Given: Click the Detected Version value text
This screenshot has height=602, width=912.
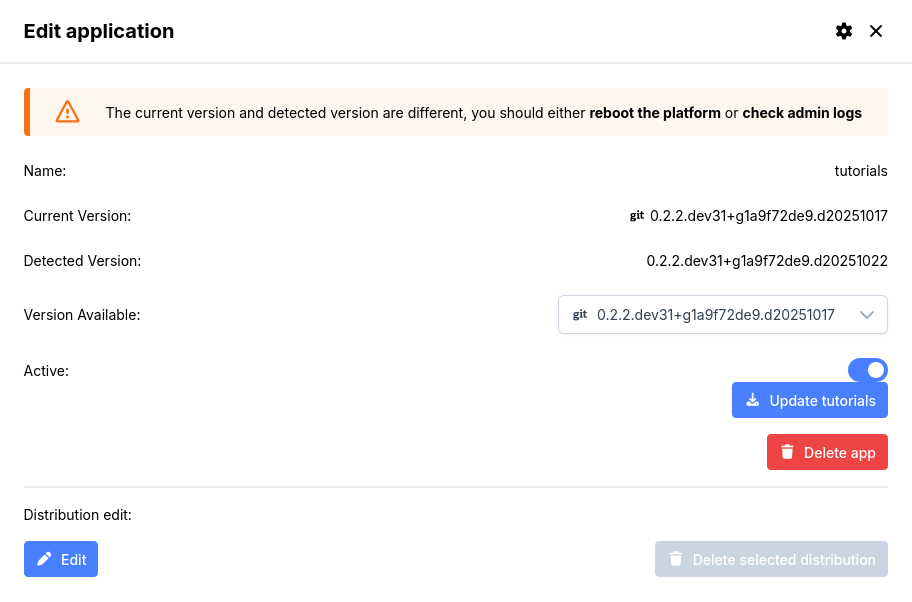Looking at the screenshot, I should click(767, 261).
